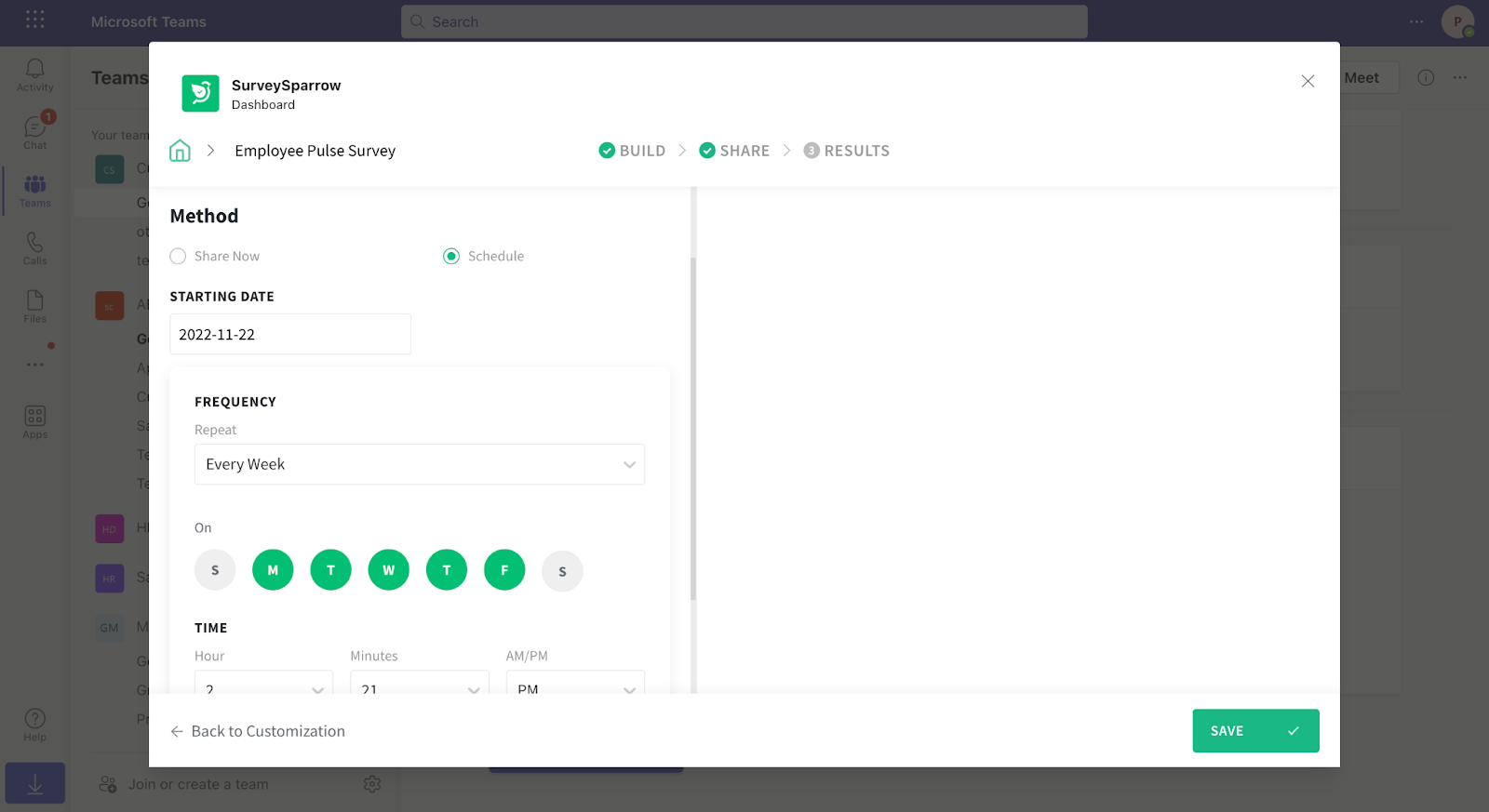The width and height of the screenshot is (1489, 812).
Task: Show more apps via sidebar ellipsis
Action: (x=35, y=365)
